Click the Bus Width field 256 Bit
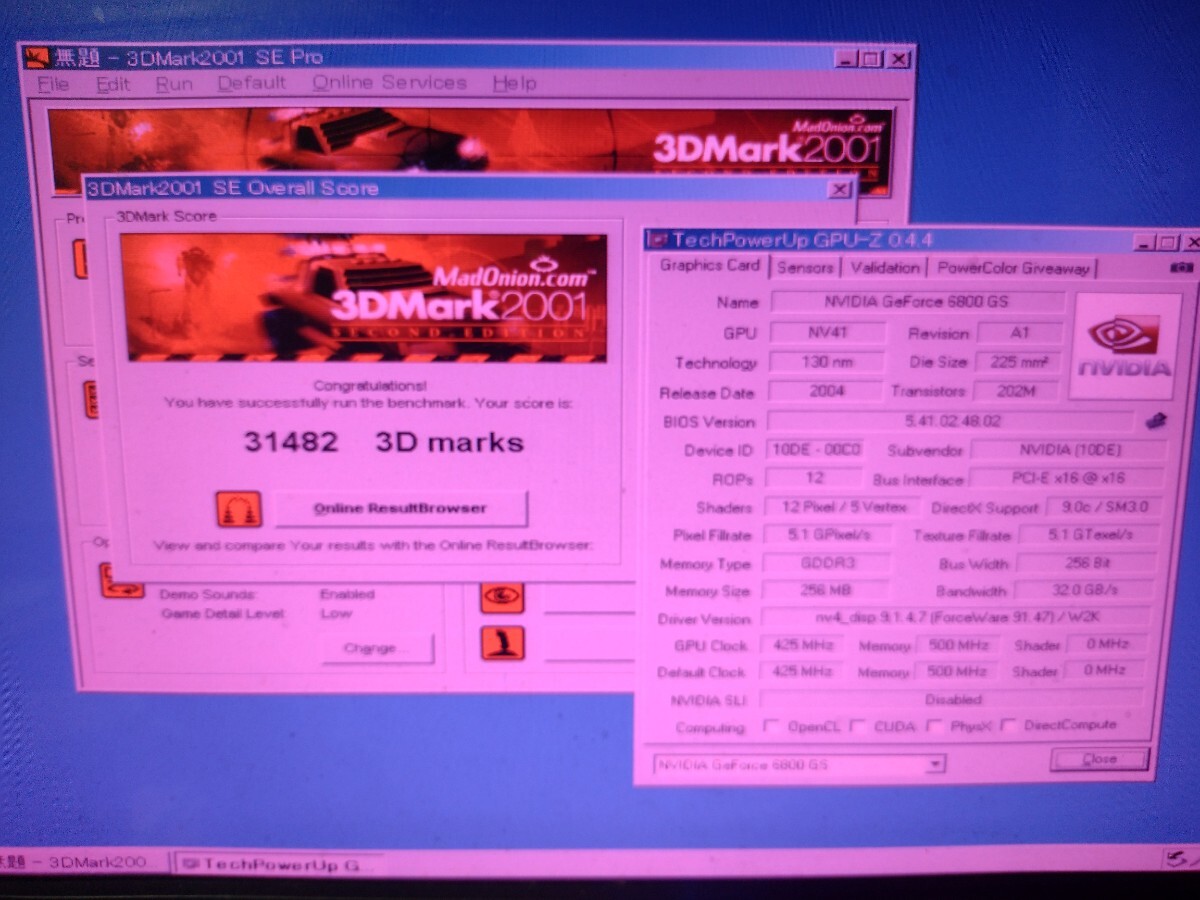The image size is (1200, 900). pyautogui.click(x=1087, y=563)
